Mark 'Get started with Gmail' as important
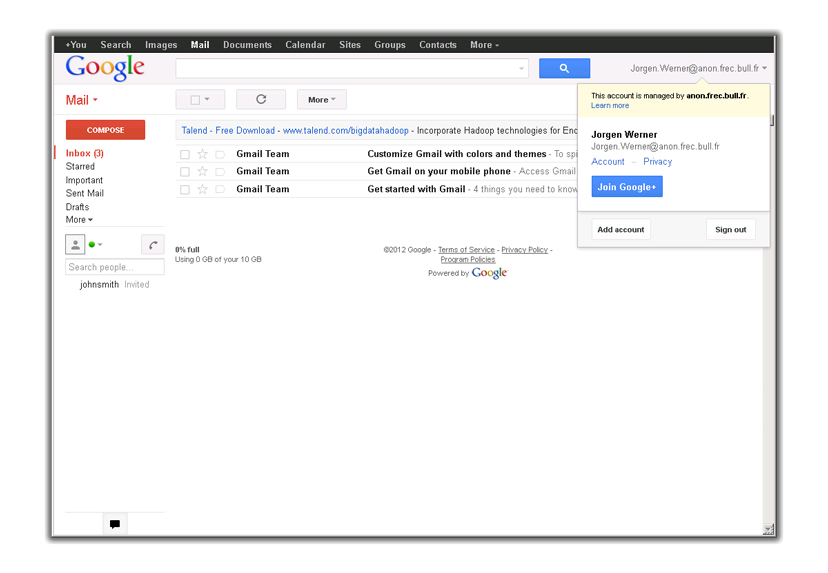828x573 pixels. [x=220, y=189]
